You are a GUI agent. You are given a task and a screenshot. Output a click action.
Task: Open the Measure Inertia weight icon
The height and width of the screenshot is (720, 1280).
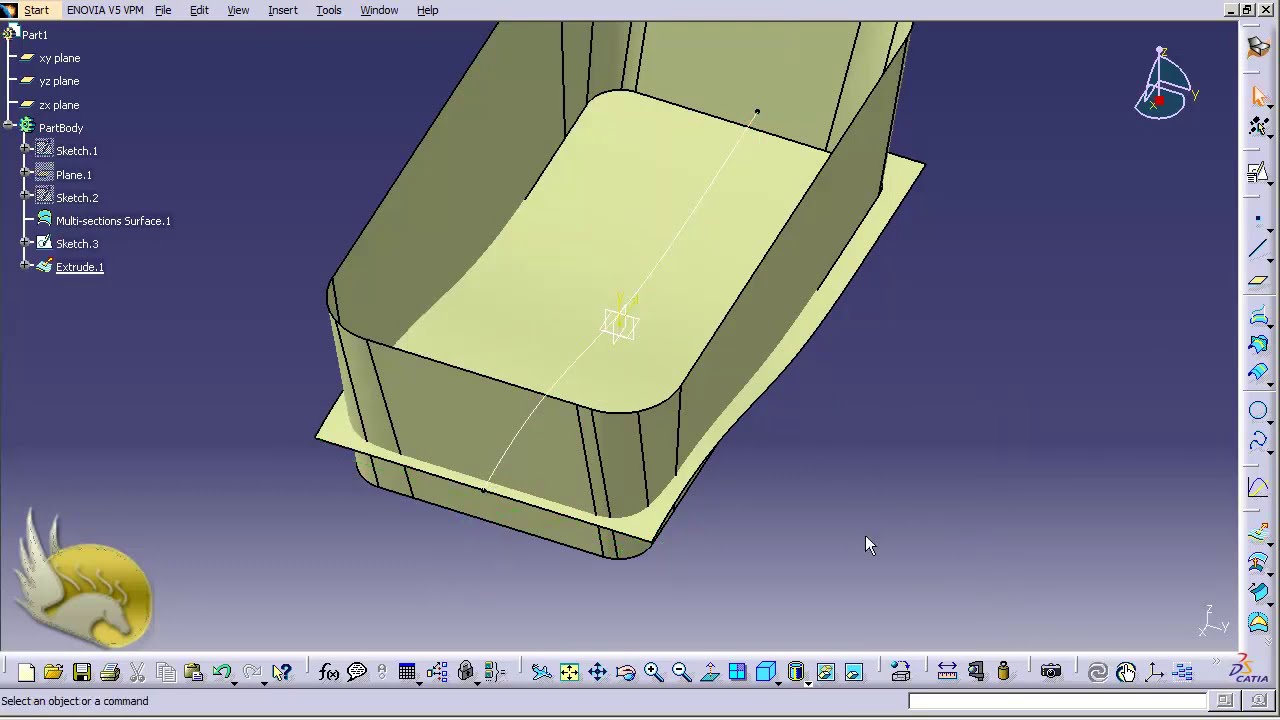[x=1004, y=673]
